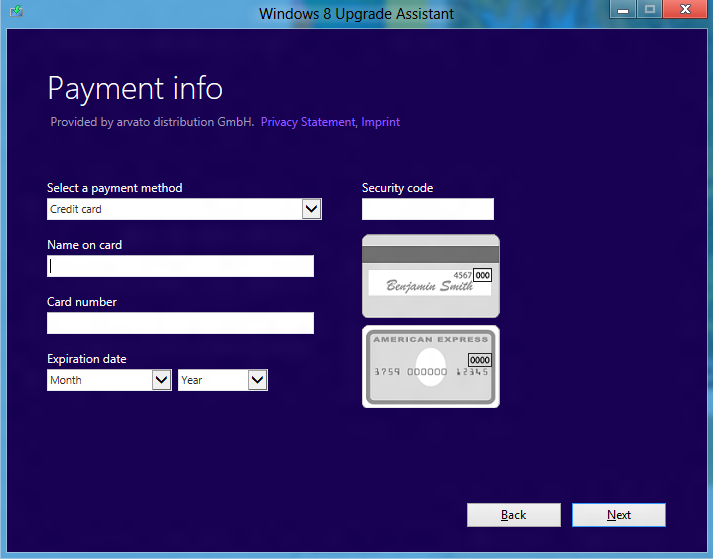Screen dimensions: 713x559
Task: Click the 0000 code box on the Amex card
Action: point(481,359)
